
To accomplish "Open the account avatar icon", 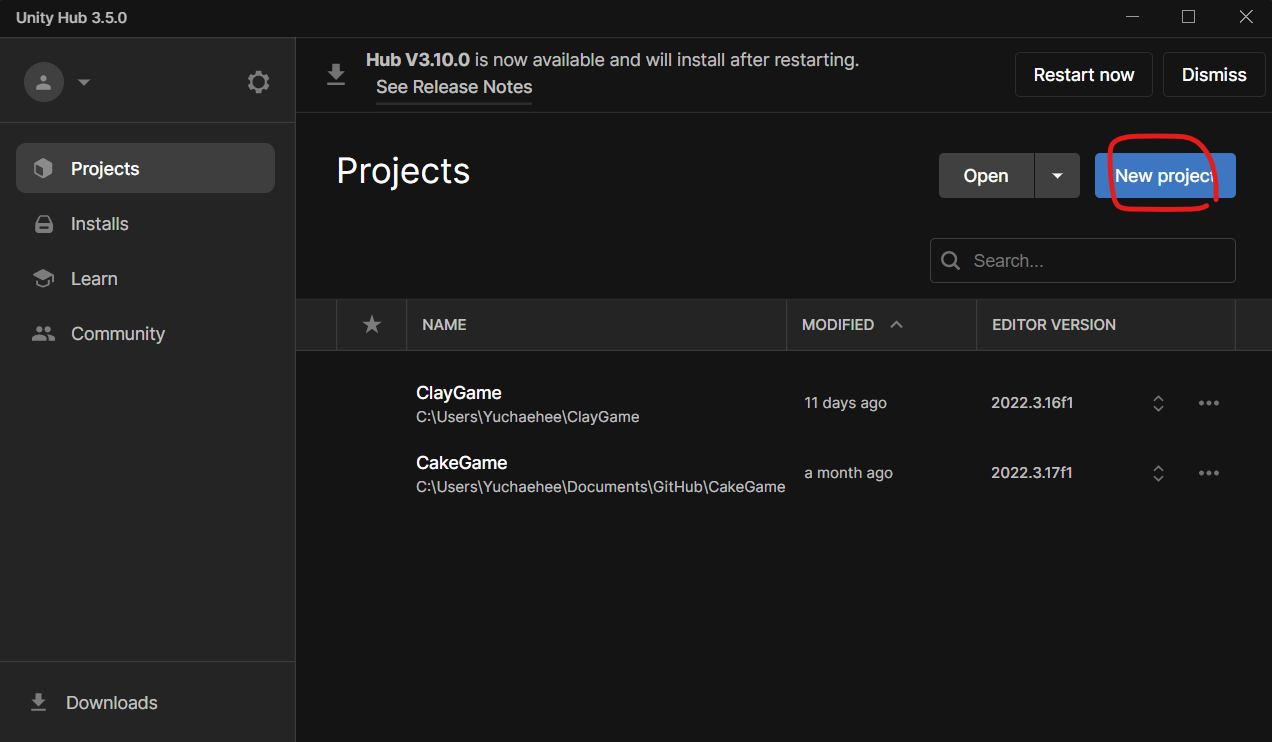I will [44, 82].
